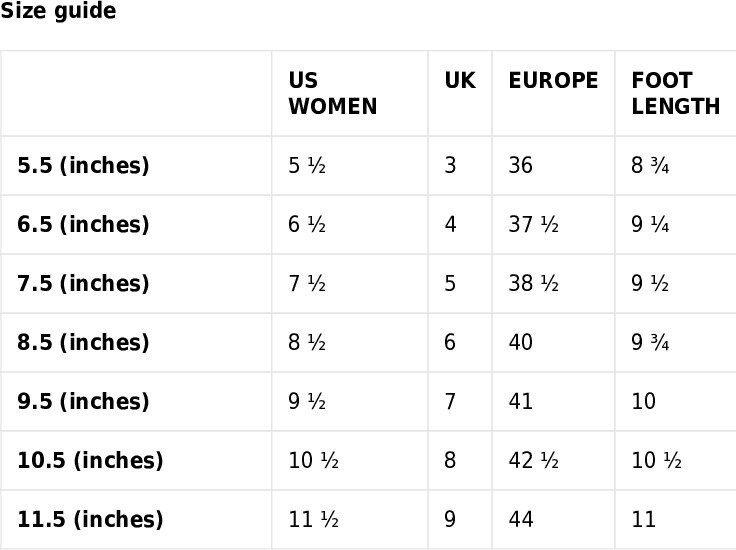Click the 8.5 (inches) row label
This screenshot has height=550, width=736.
pos(83,343)
